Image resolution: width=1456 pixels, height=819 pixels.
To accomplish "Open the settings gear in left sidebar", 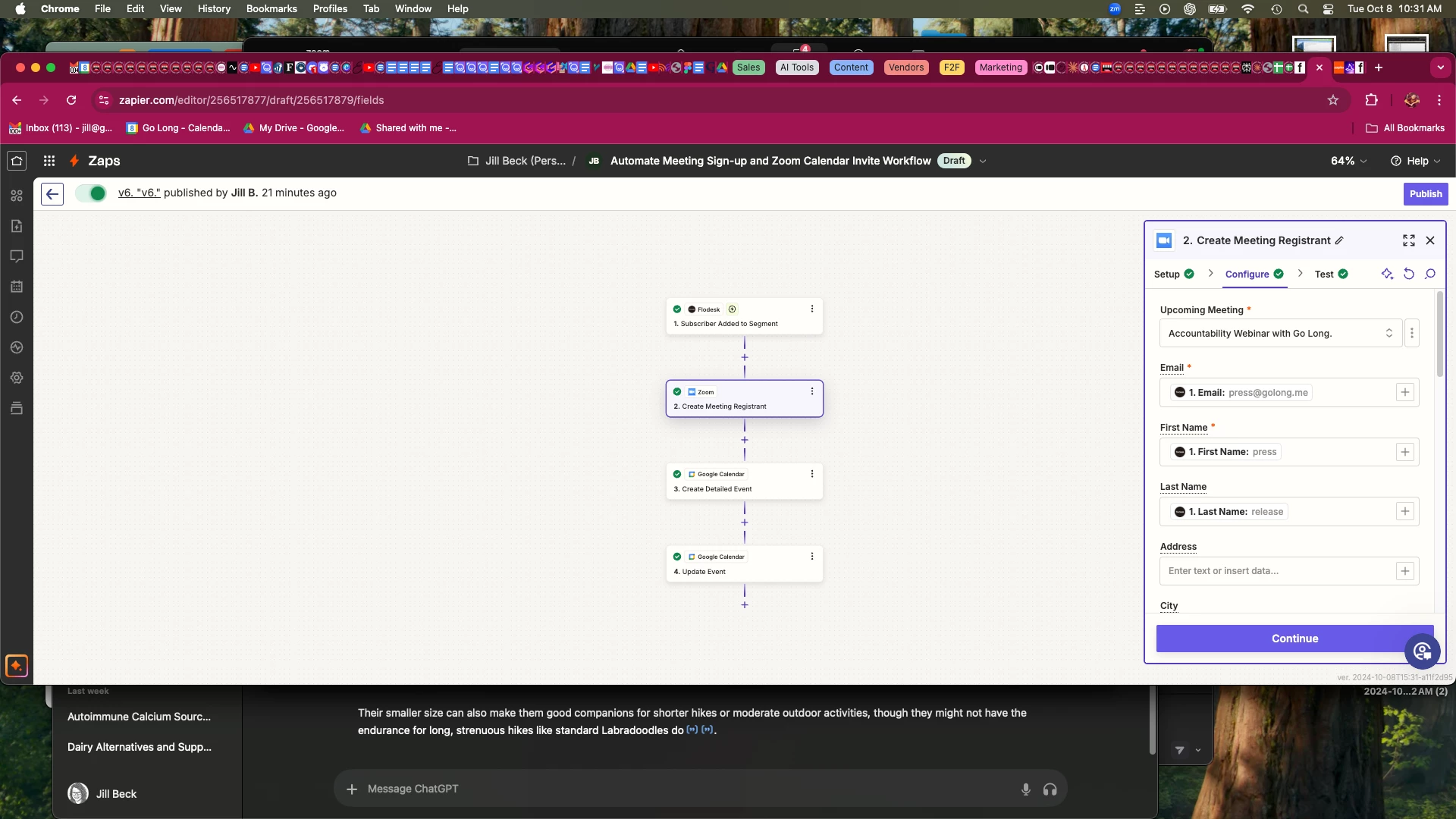I will click(x=17, y=378).
